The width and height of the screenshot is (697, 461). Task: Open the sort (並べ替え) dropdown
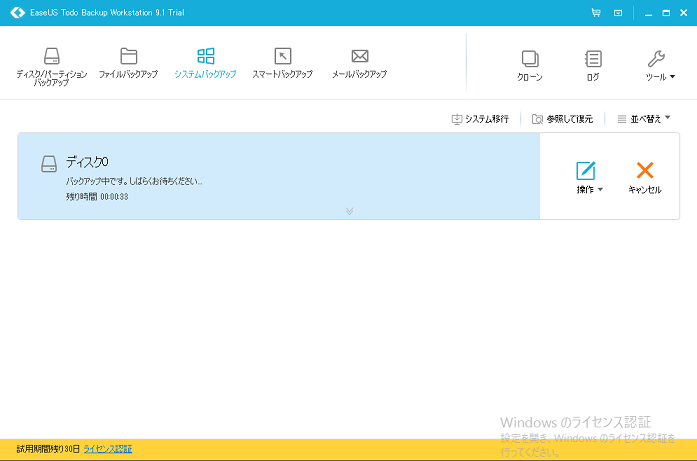tap(643, 119)
